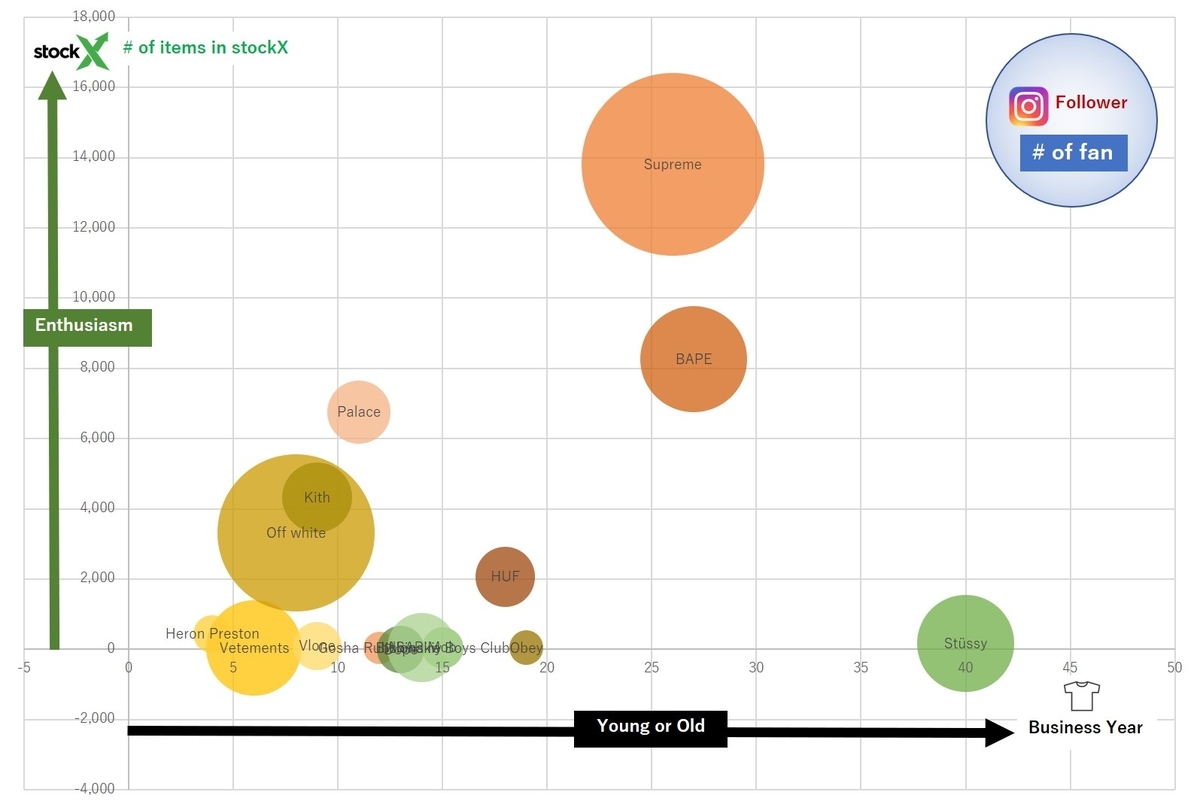The height and width of the screenshot is (807, 1200).
Task: Click the 14,000 y-axis tick label
Action: click(x=95, y=157)
